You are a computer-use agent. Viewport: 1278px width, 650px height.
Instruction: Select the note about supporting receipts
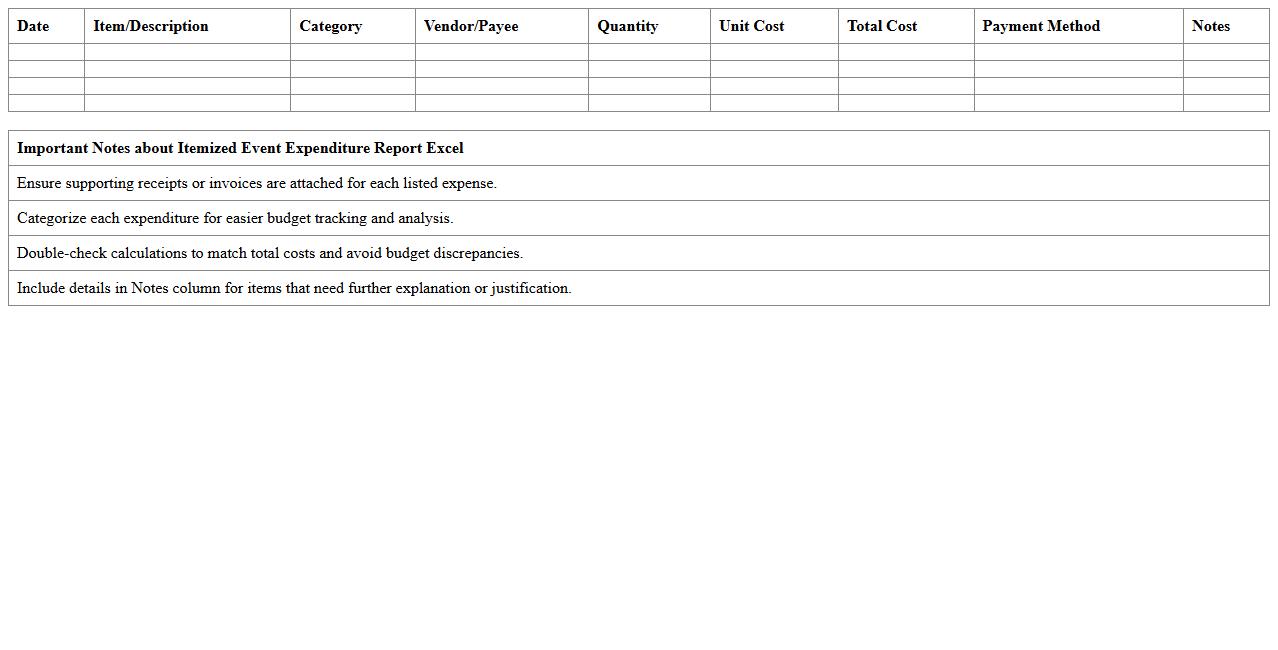tap(257, 183)
